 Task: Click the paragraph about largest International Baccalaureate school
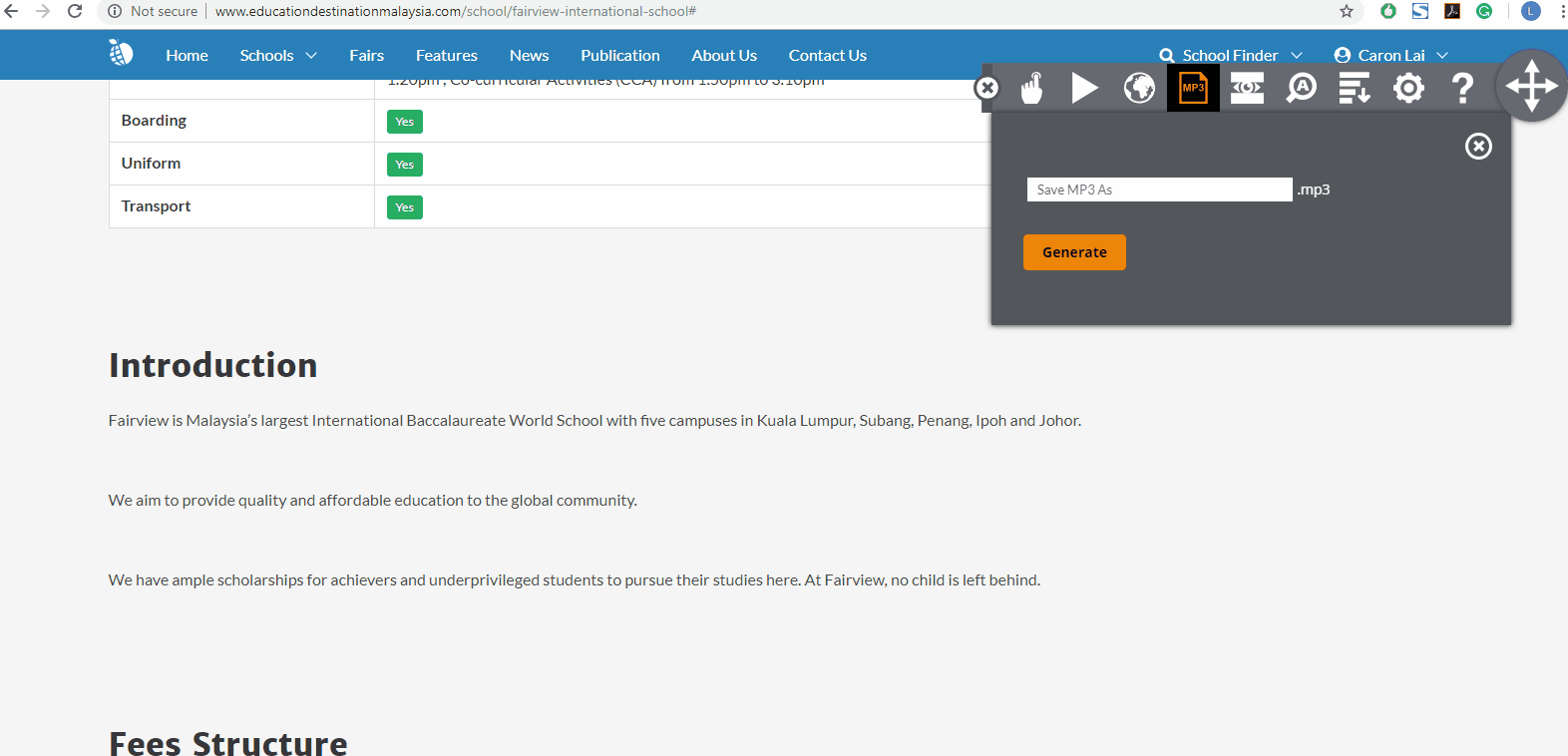click(594, 421)
